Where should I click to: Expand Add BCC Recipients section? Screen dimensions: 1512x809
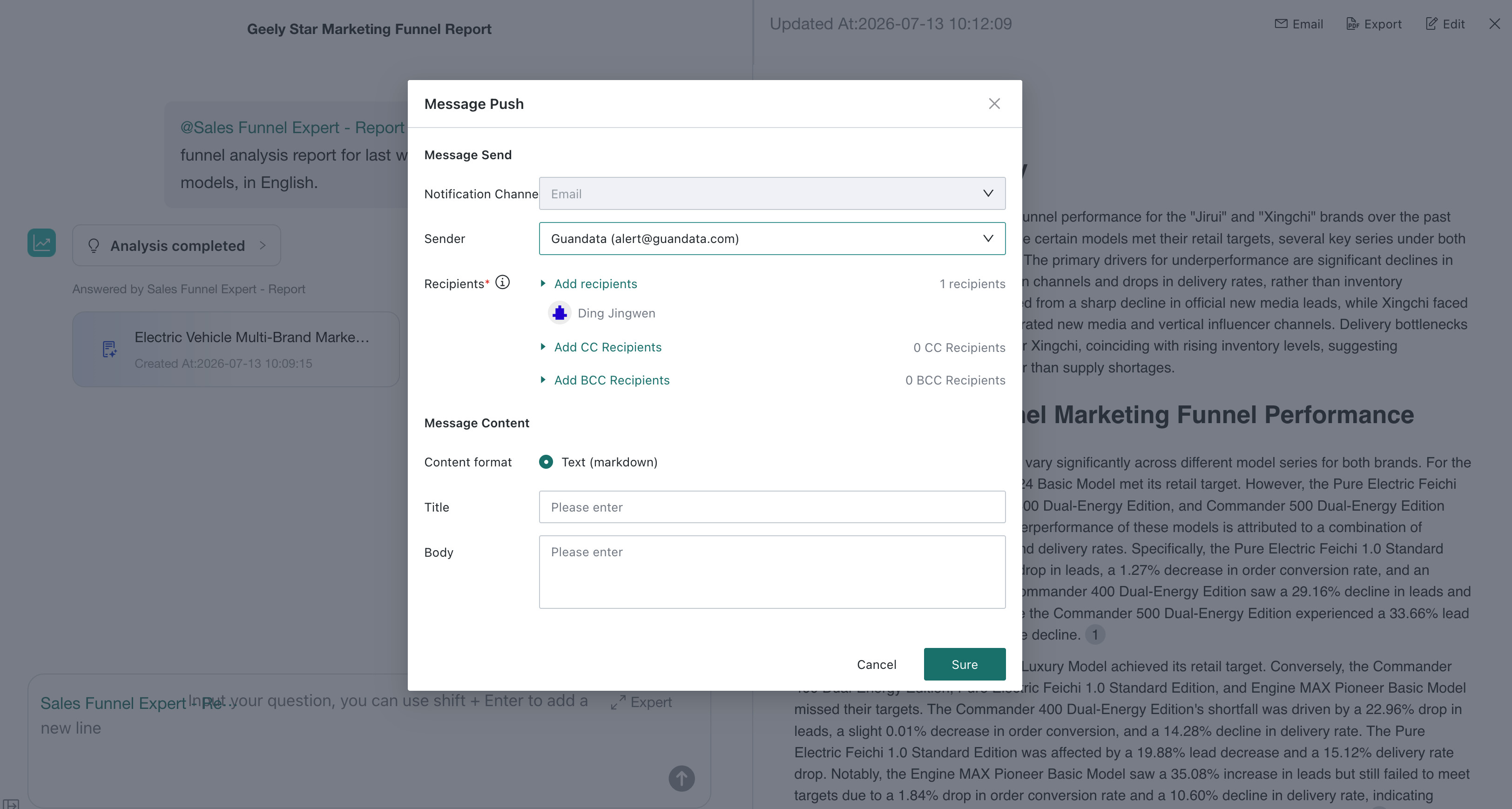(x=605, y=380)
